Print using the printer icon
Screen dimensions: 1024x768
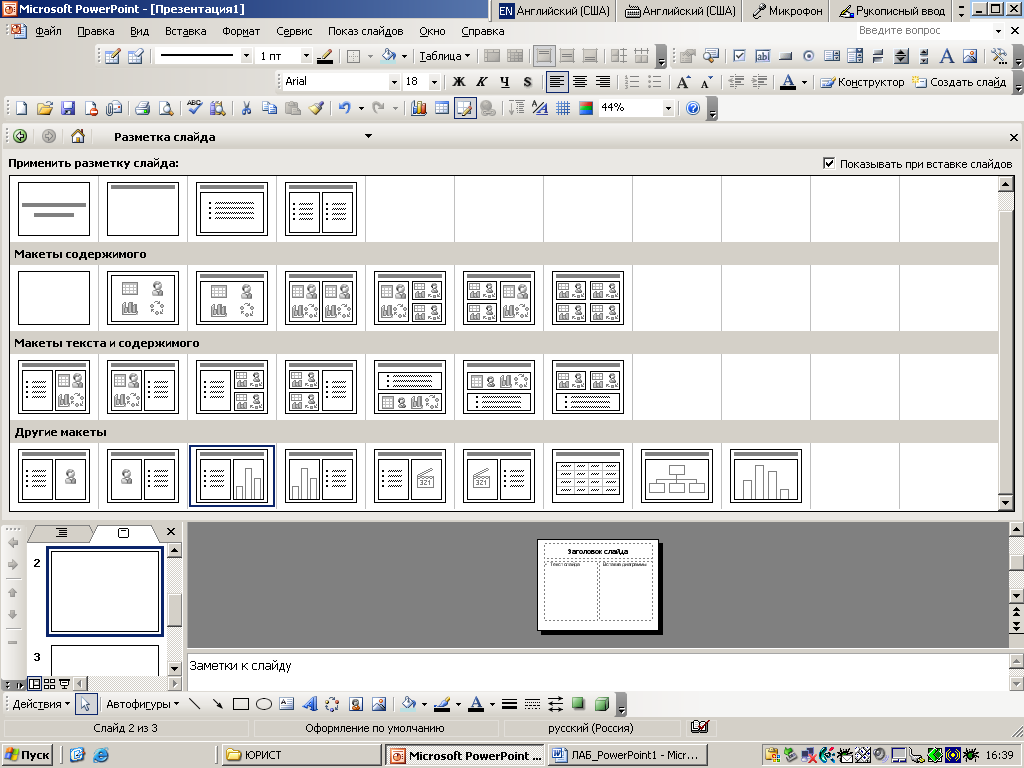[142, 108]
